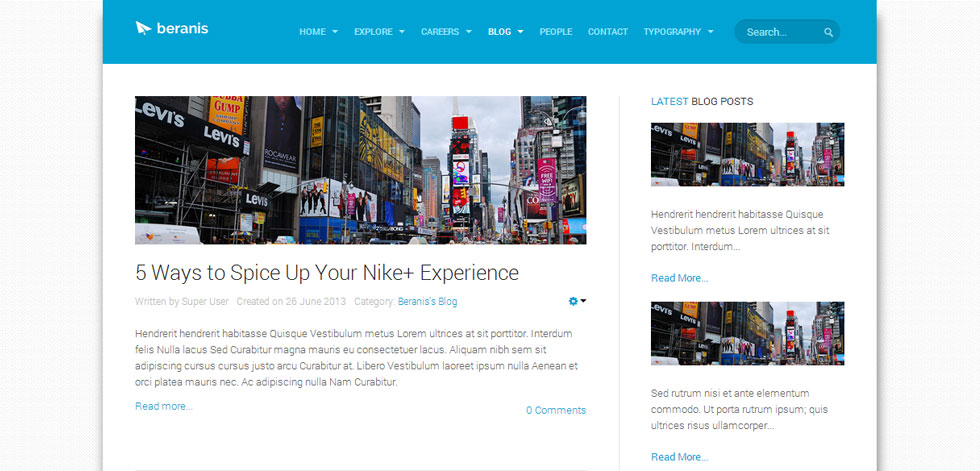Select the Blog menu item

pyautogui.click(x=499, y=32)
